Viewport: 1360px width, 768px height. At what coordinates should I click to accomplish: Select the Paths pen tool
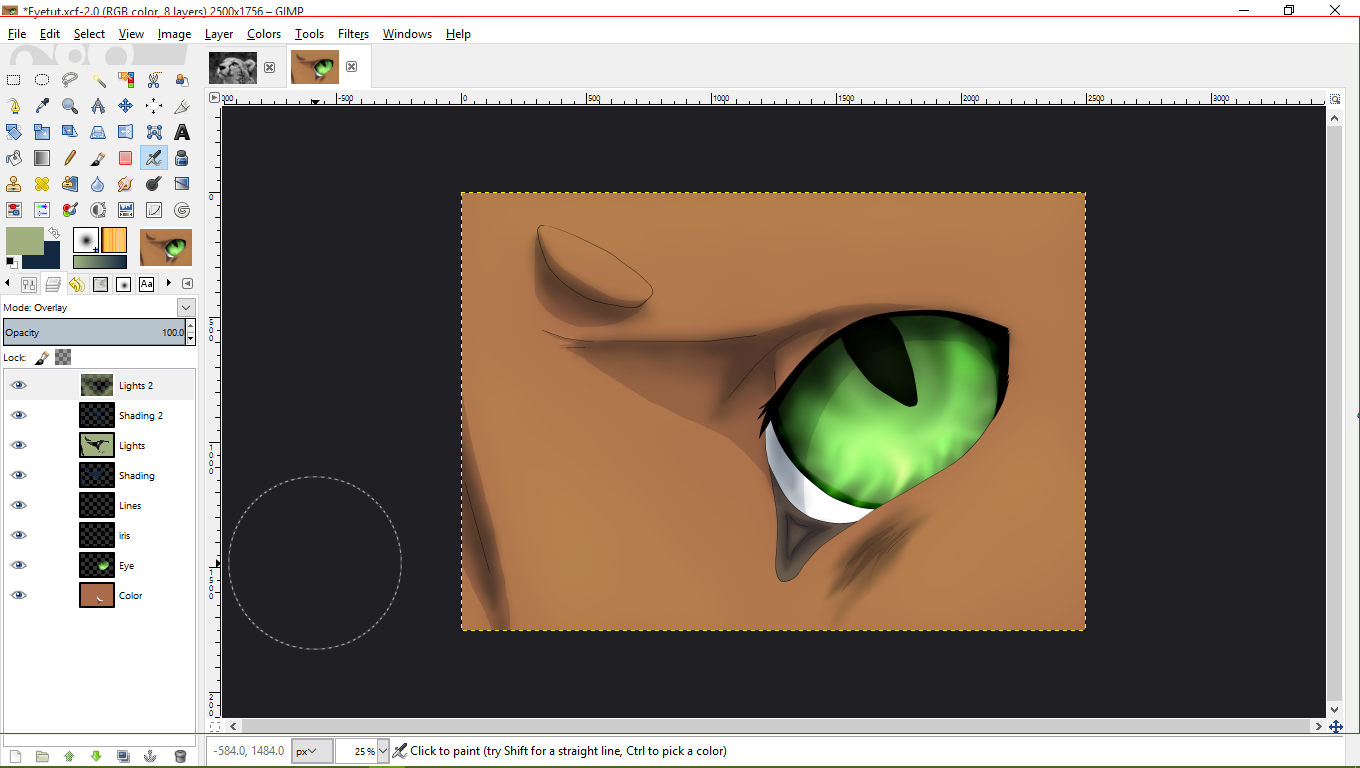14,106
